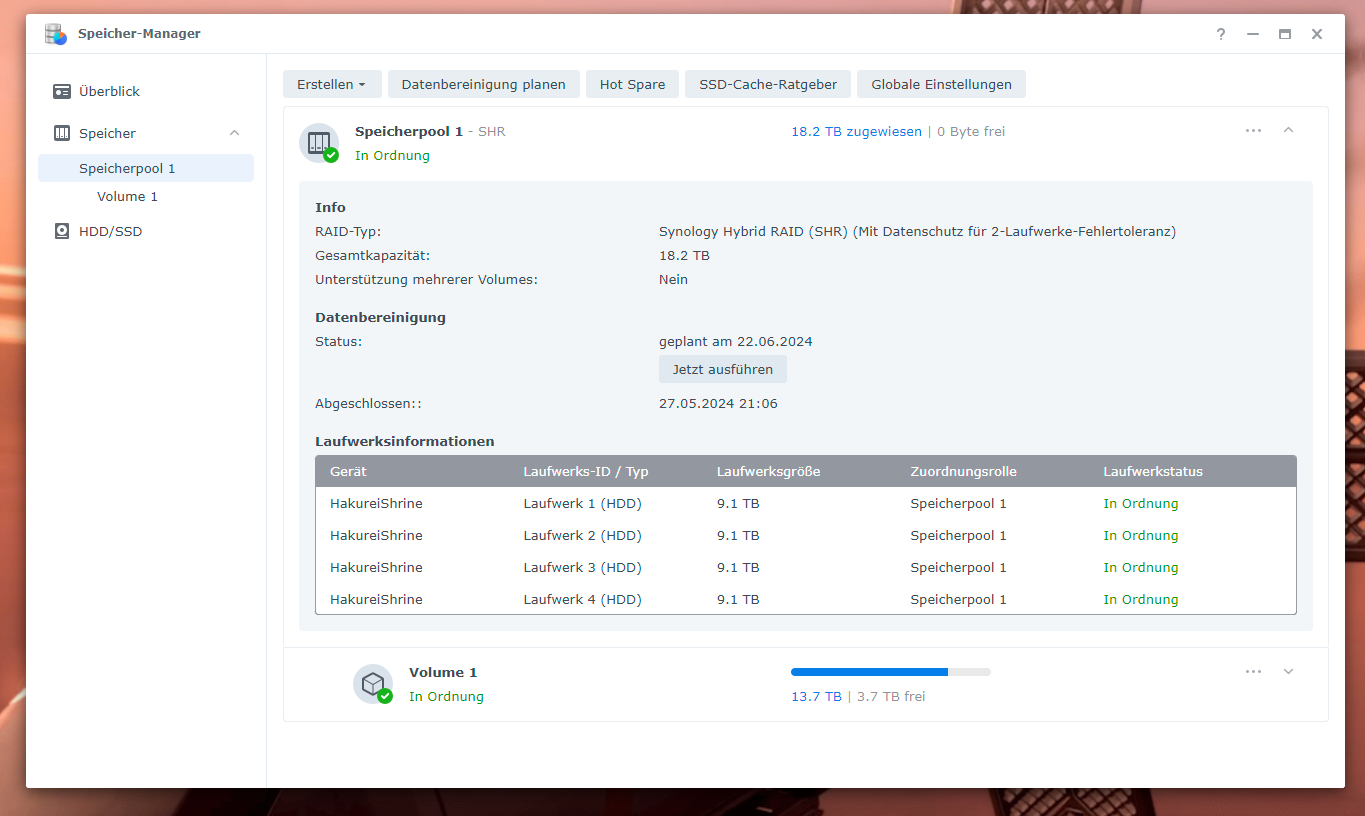The height and width of the screenshot is (816, 1365).
Task: Click the Speicherpool 1 status icon
Action: (x=319, y=143)
